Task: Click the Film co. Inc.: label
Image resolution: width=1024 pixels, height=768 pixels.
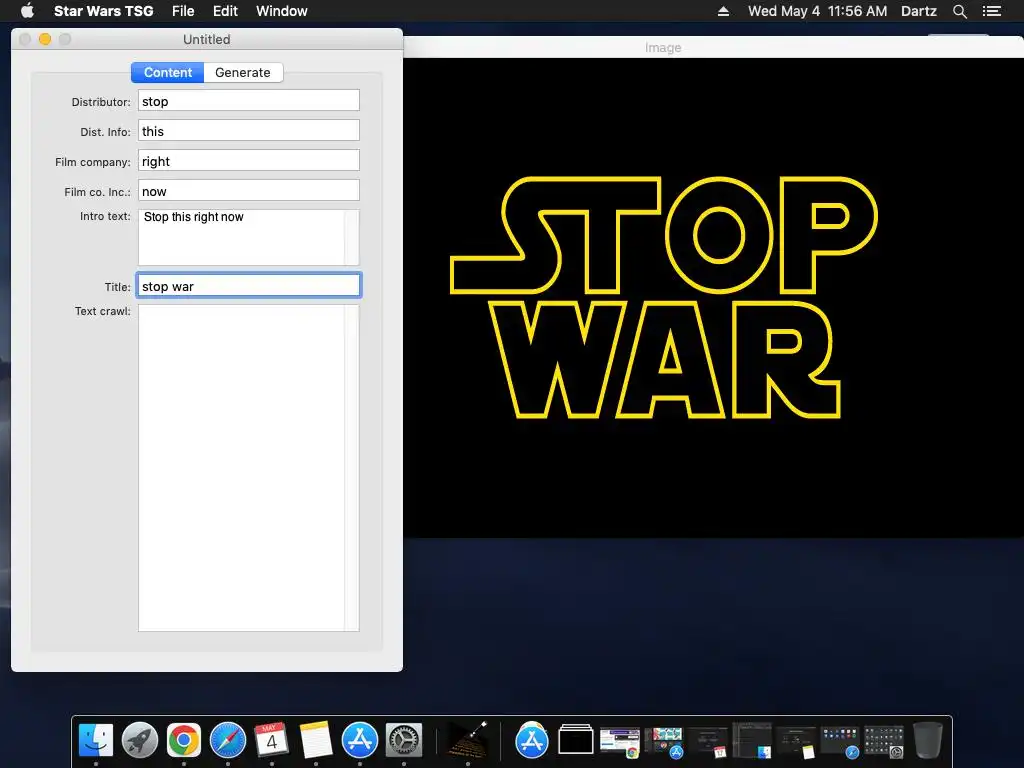Action: [97, 192]
